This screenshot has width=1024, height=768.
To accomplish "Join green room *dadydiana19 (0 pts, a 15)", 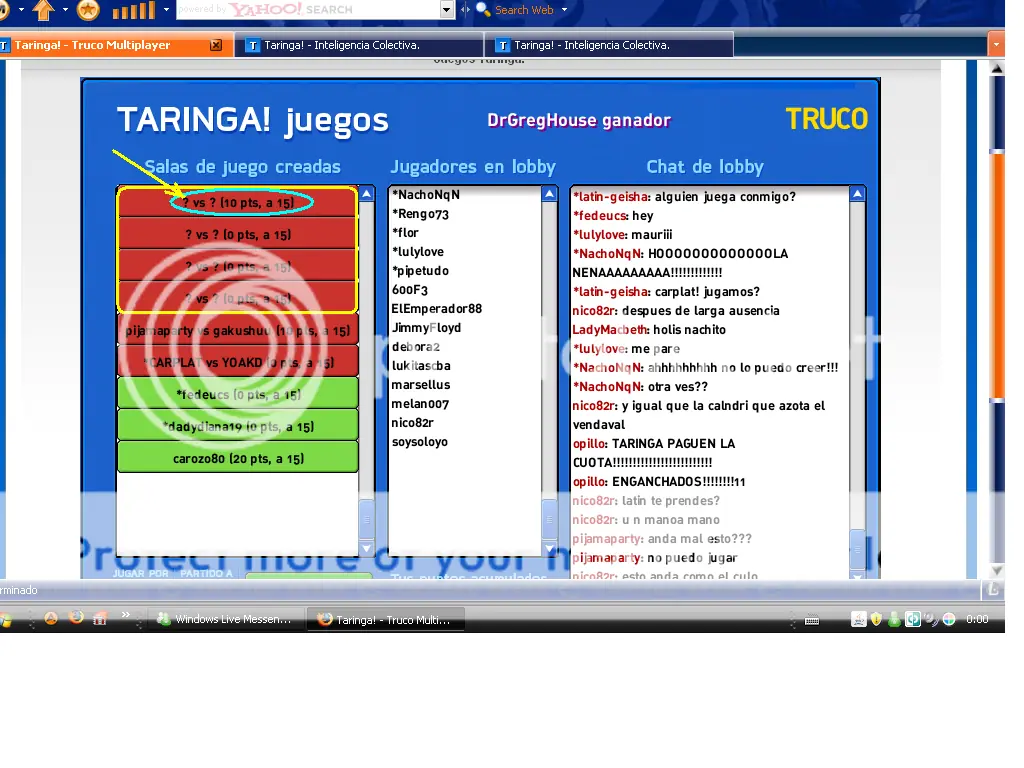I will coord(238,426).
